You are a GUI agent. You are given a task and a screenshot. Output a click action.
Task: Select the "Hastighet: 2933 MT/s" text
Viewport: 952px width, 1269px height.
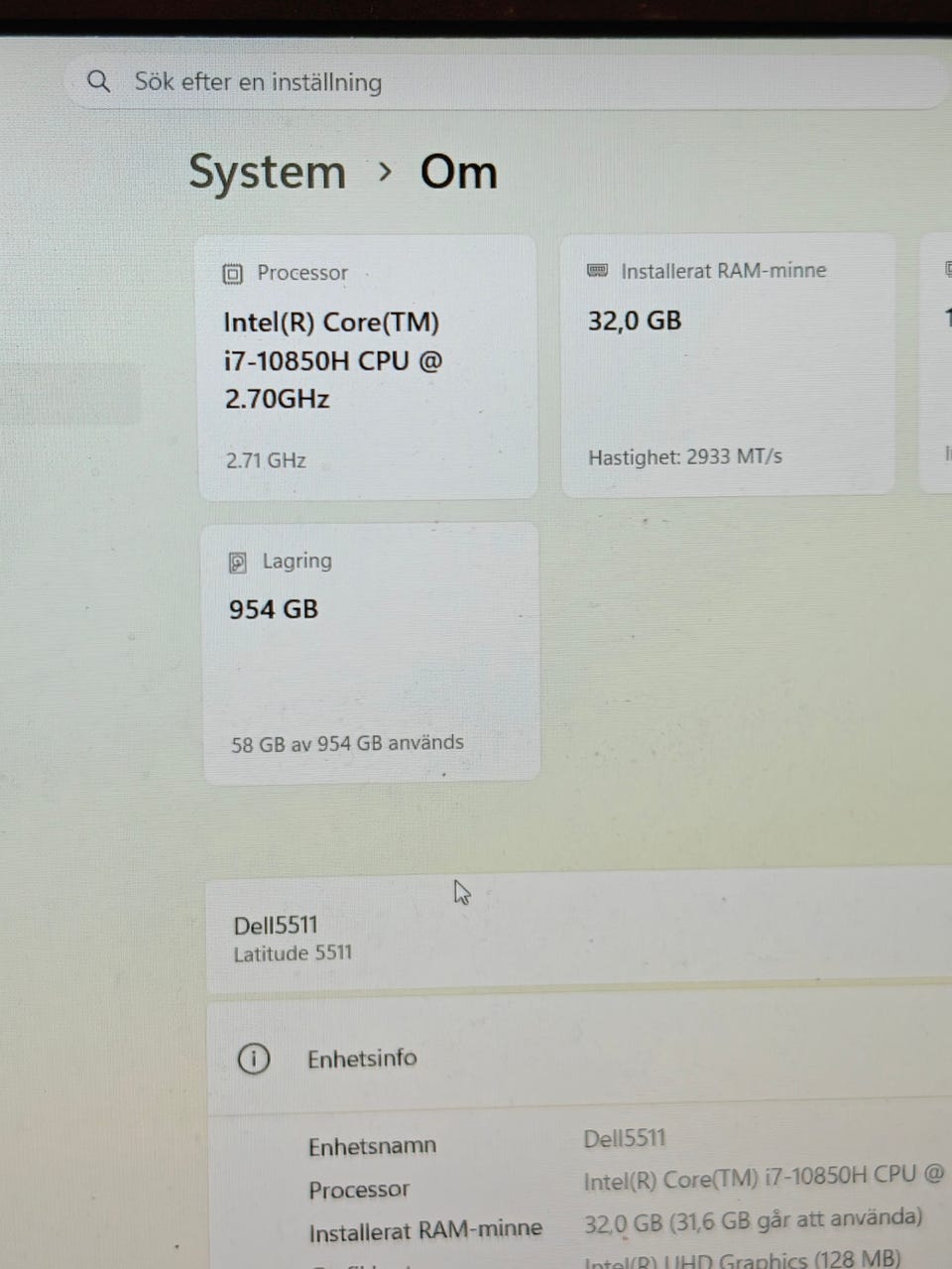(x=685, y=456)
